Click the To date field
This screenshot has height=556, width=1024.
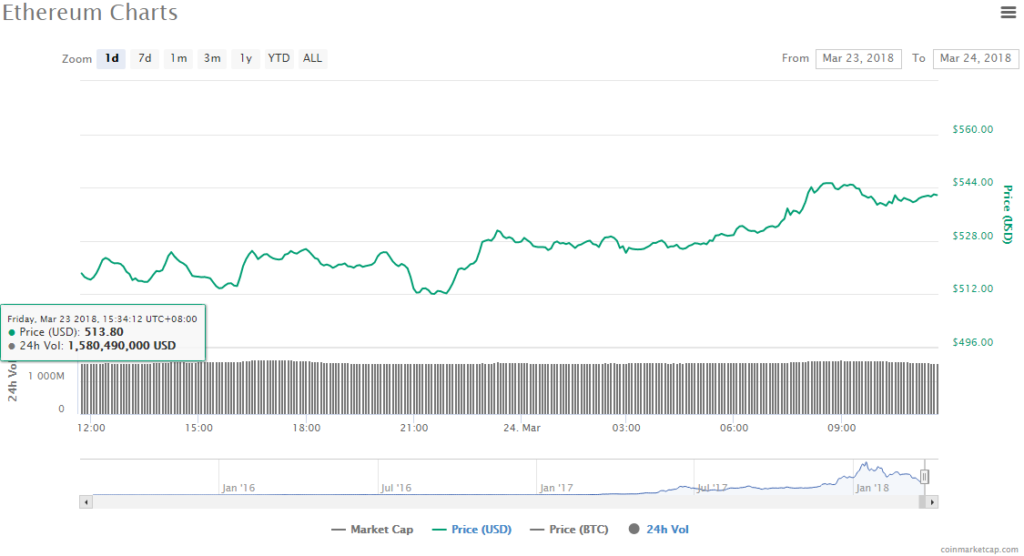[975, 59]
